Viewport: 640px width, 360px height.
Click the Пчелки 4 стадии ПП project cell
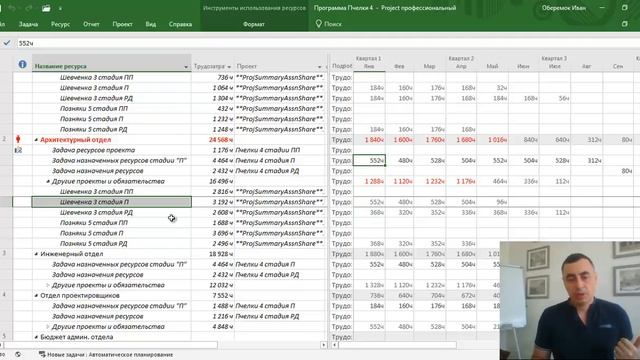point(280,150)
